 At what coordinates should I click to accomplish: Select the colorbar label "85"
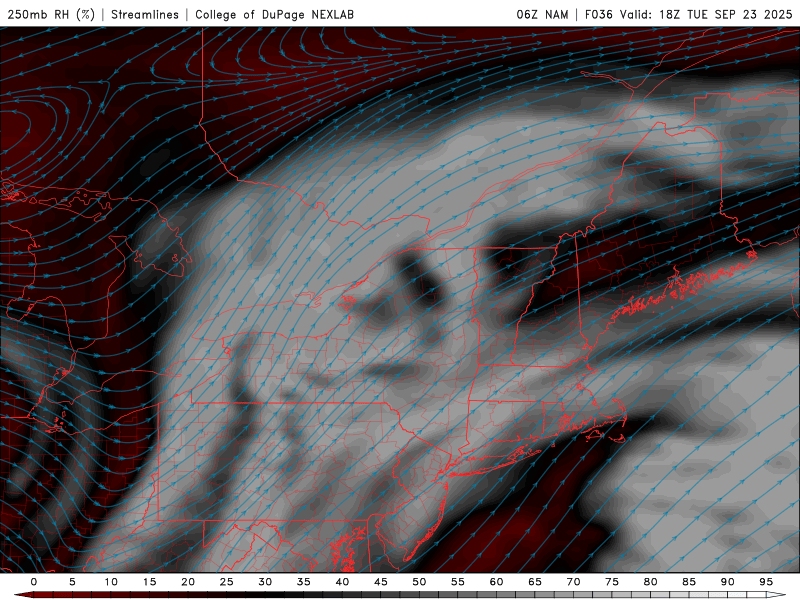[689, 582]
